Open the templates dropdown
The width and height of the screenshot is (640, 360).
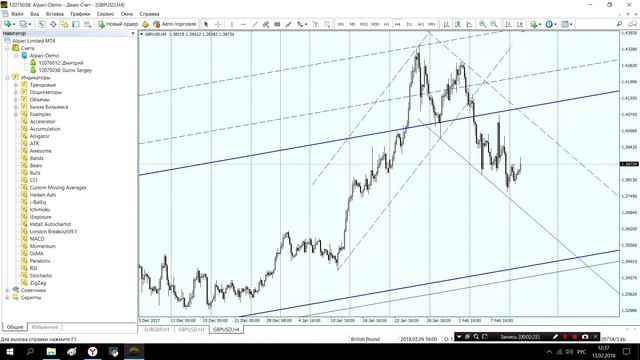567,24
